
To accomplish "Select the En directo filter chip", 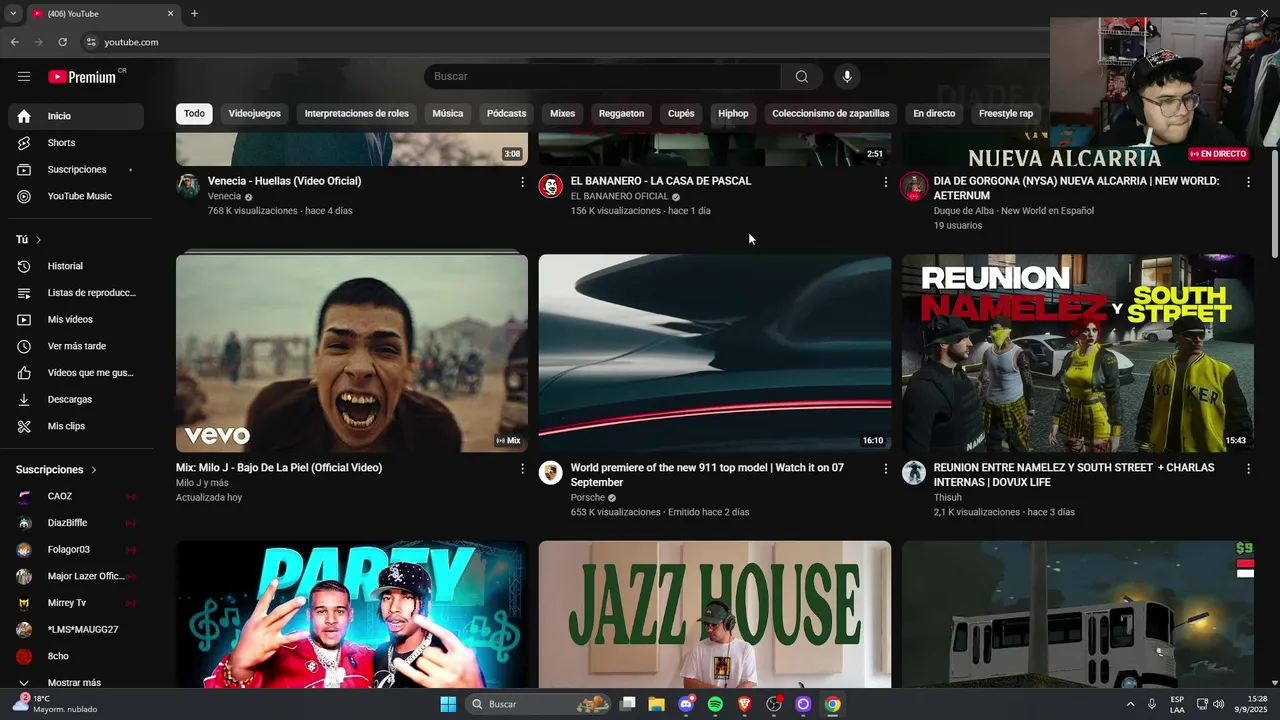I will [934, 114].
